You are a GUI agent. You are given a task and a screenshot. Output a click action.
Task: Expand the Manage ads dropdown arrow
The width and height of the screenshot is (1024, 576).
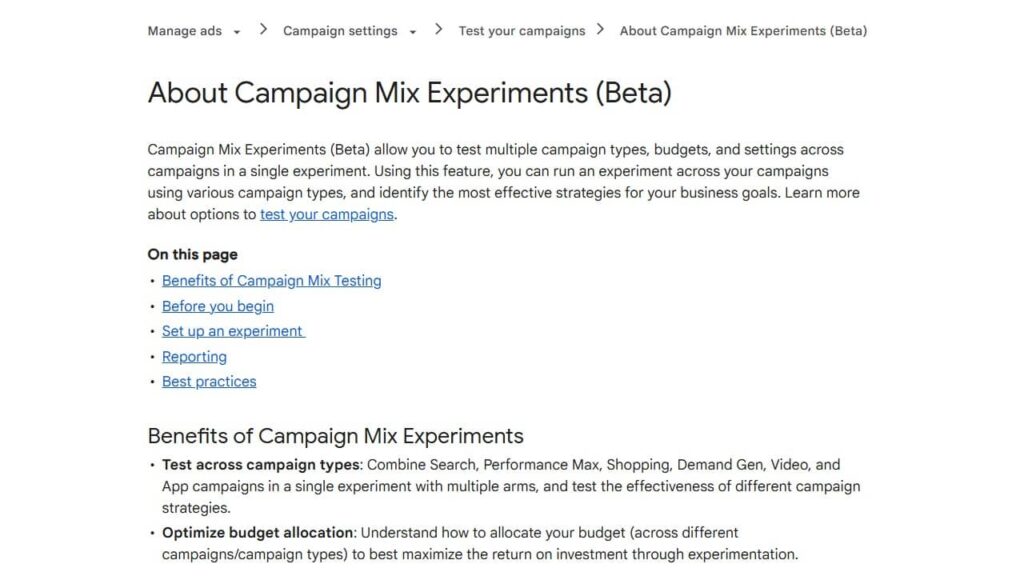[237, 31]
